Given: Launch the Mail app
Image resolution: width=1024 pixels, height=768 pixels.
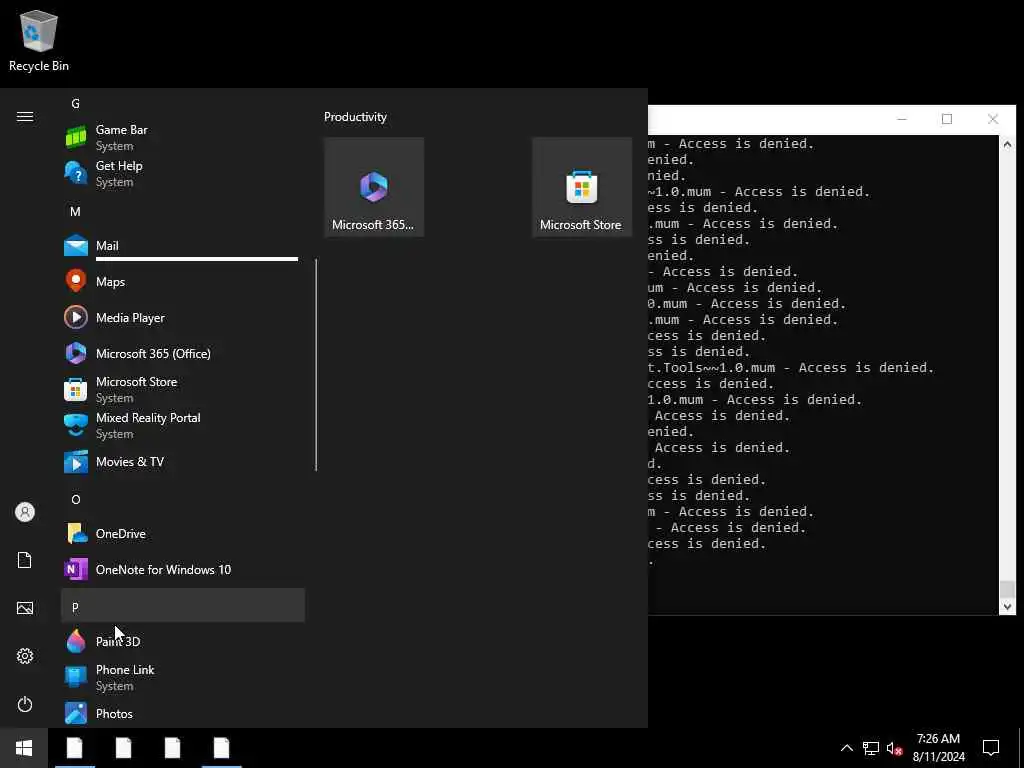Looking at the screenshot, I should pos(183,246).
